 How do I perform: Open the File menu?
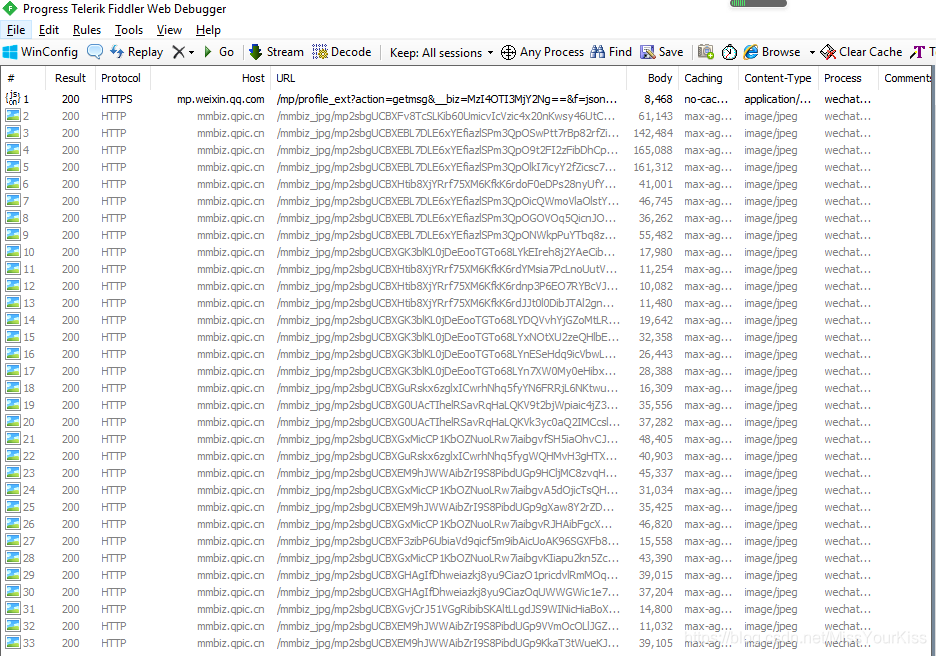[x=16, y=30]
